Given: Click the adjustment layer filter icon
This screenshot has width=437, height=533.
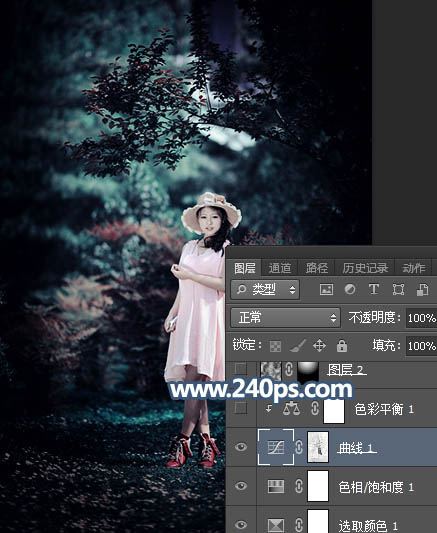Looking at the screenshot, I should pyautogui.click(x=350, y=290).
